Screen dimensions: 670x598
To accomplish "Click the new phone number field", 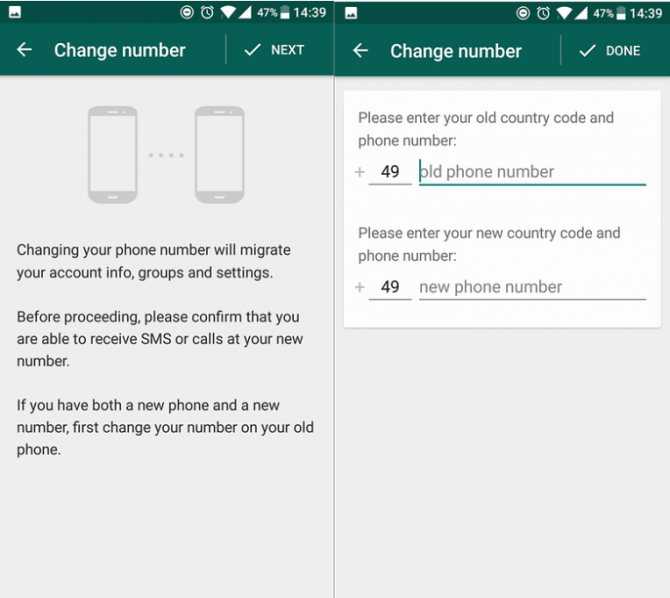I will tap(532, 287).
